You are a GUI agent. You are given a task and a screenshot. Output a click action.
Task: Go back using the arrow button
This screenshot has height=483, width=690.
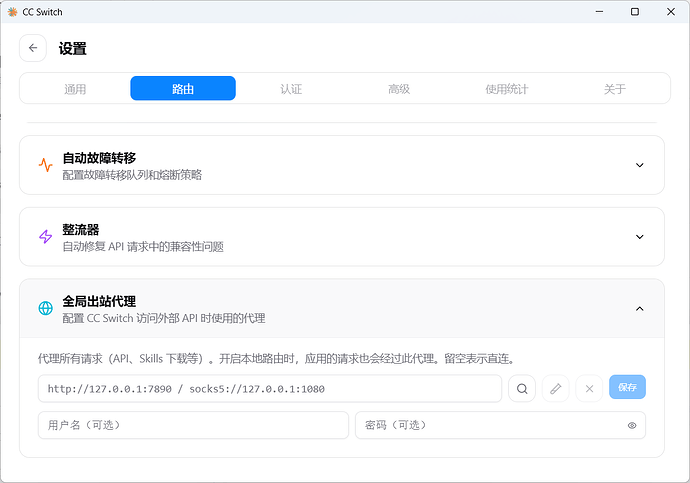(33, 48)
